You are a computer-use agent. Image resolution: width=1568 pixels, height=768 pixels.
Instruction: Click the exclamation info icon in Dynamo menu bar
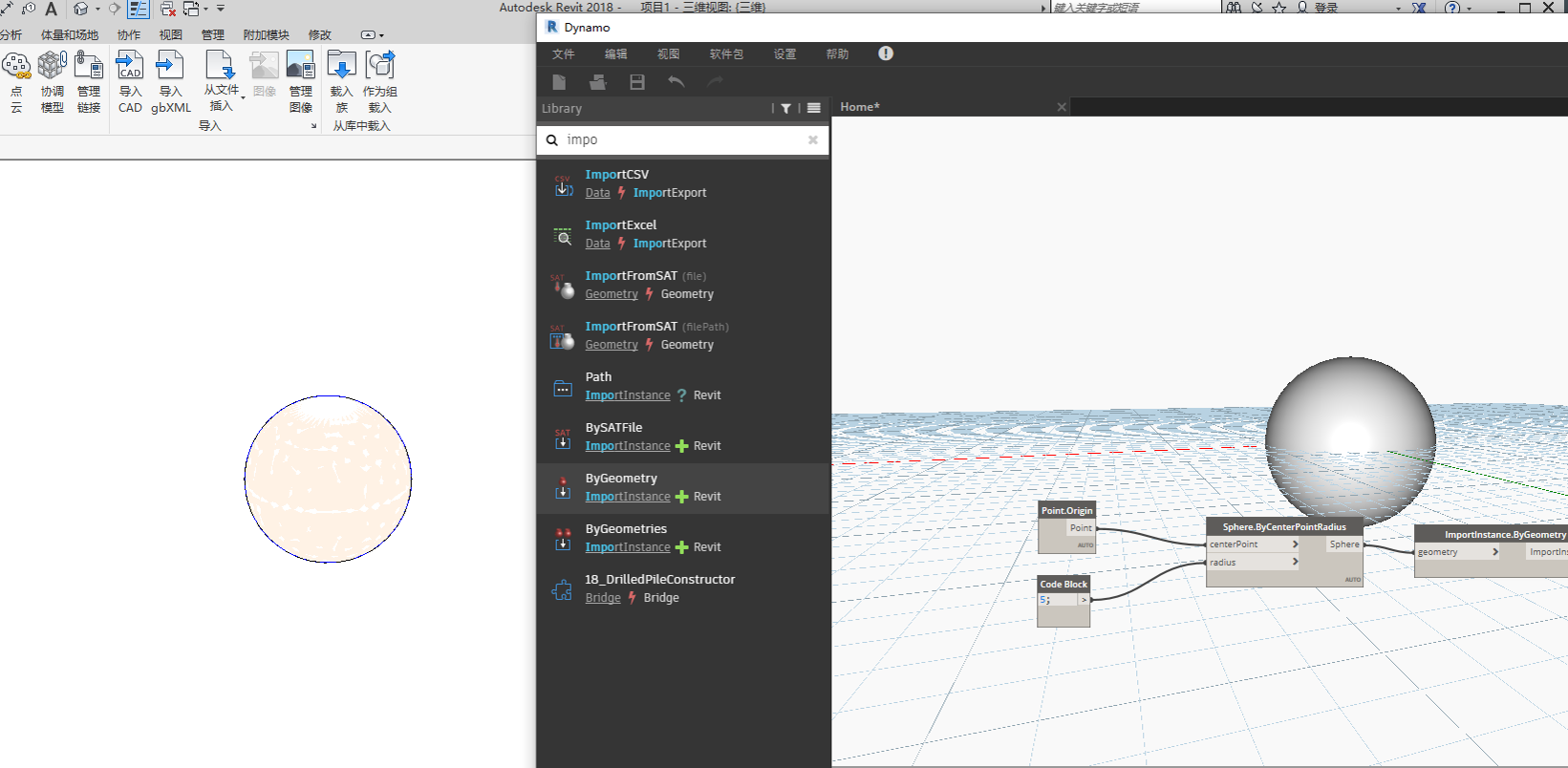coord(886,53)
